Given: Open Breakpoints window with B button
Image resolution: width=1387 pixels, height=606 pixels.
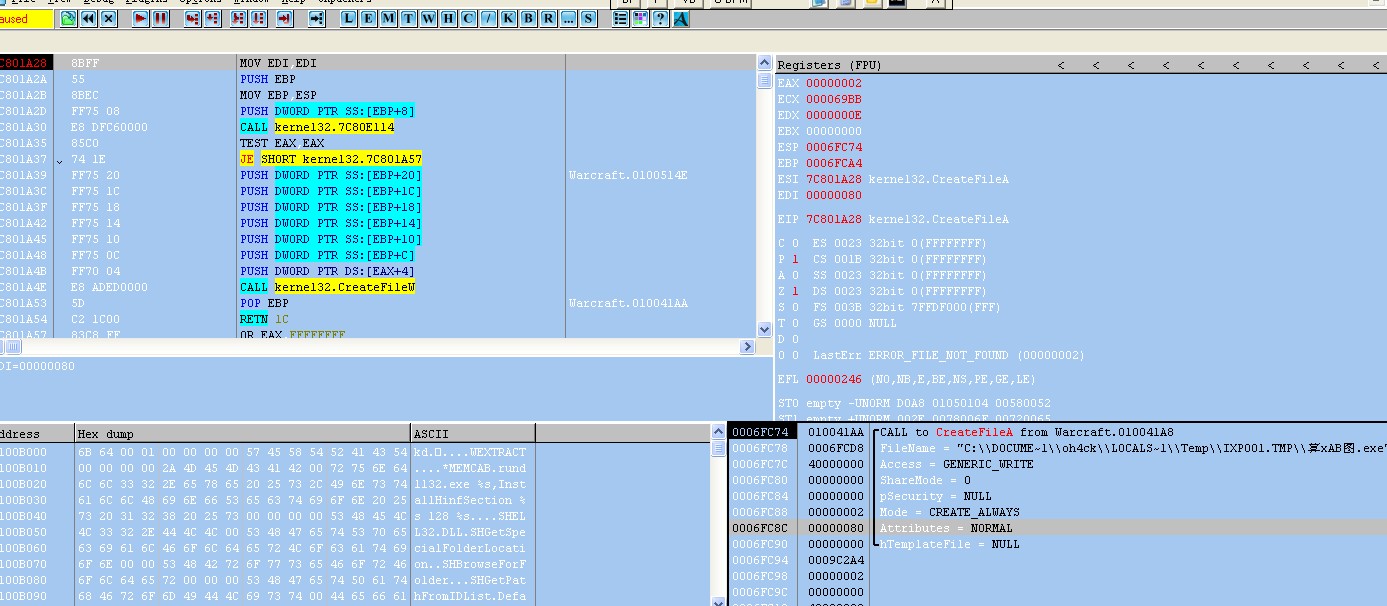Looking at the screenshot, I should (x=527, y=19).
